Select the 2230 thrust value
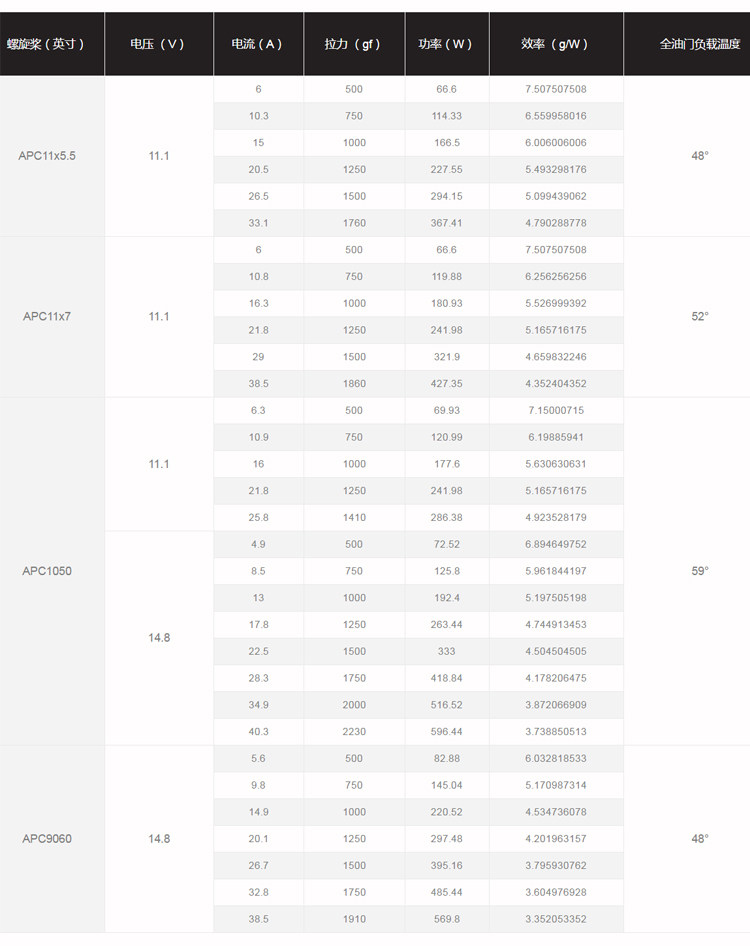The width and height of the screenshot is (750, 946). coord(354,731)
